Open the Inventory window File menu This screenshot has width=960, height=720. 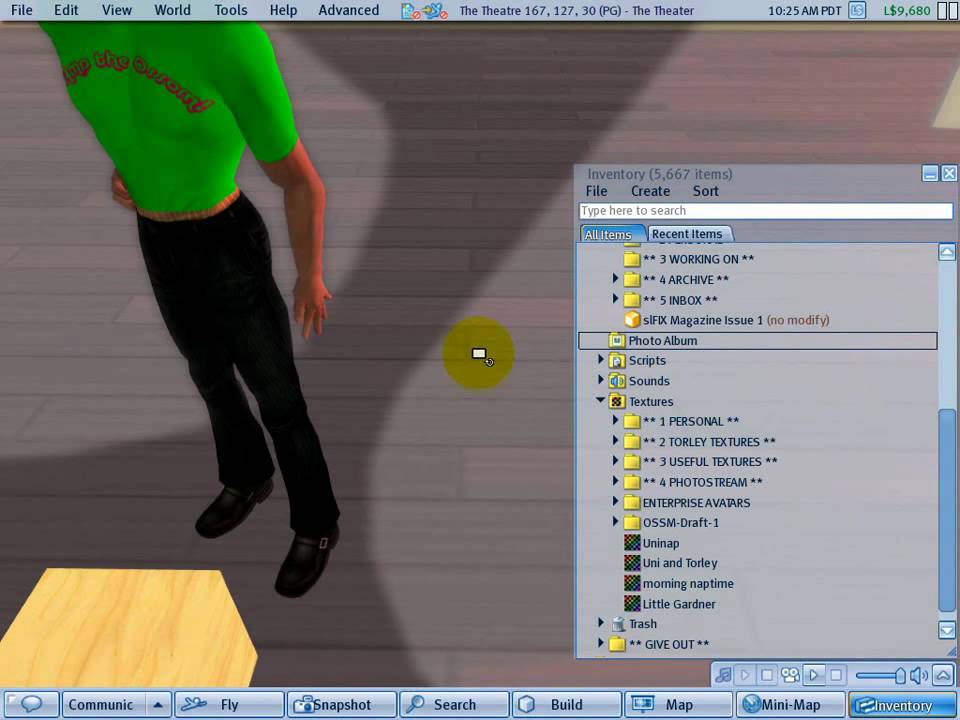596,191
